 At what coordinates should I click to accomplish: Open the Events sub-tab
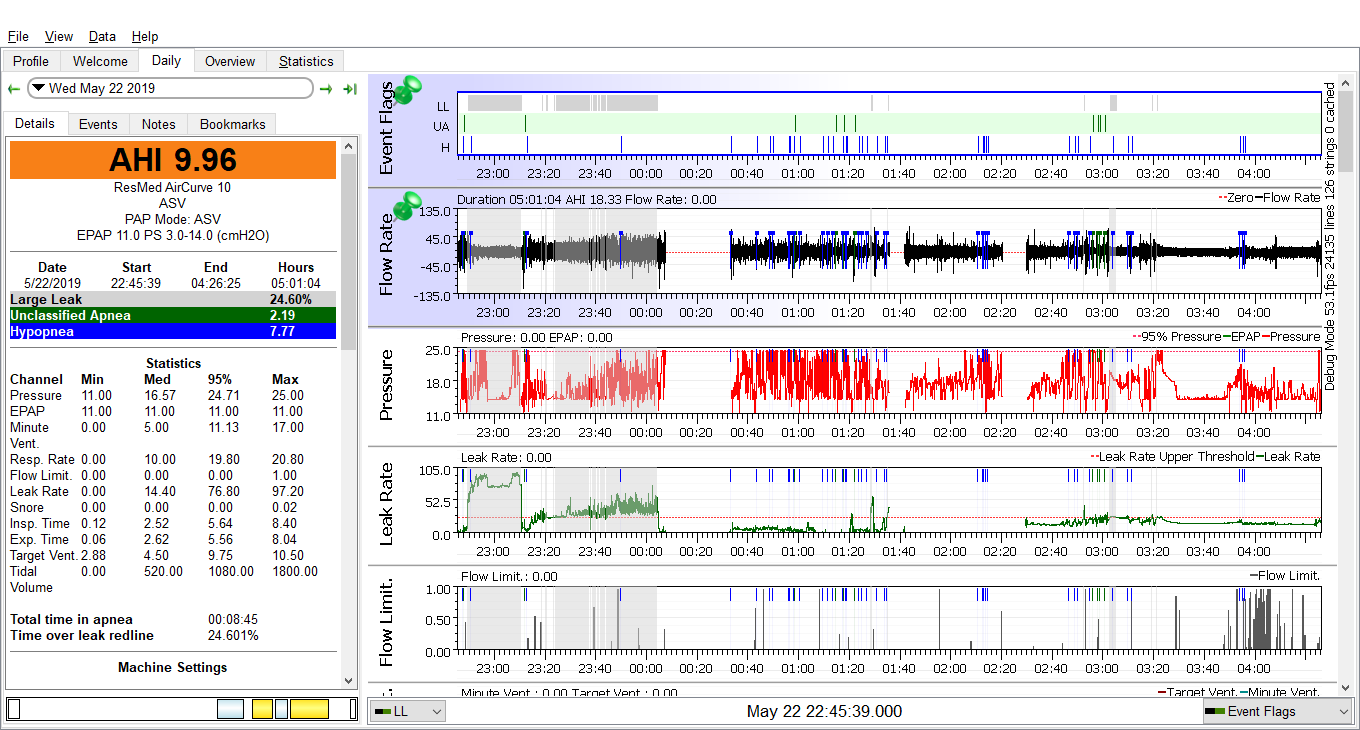click(98, 124)
